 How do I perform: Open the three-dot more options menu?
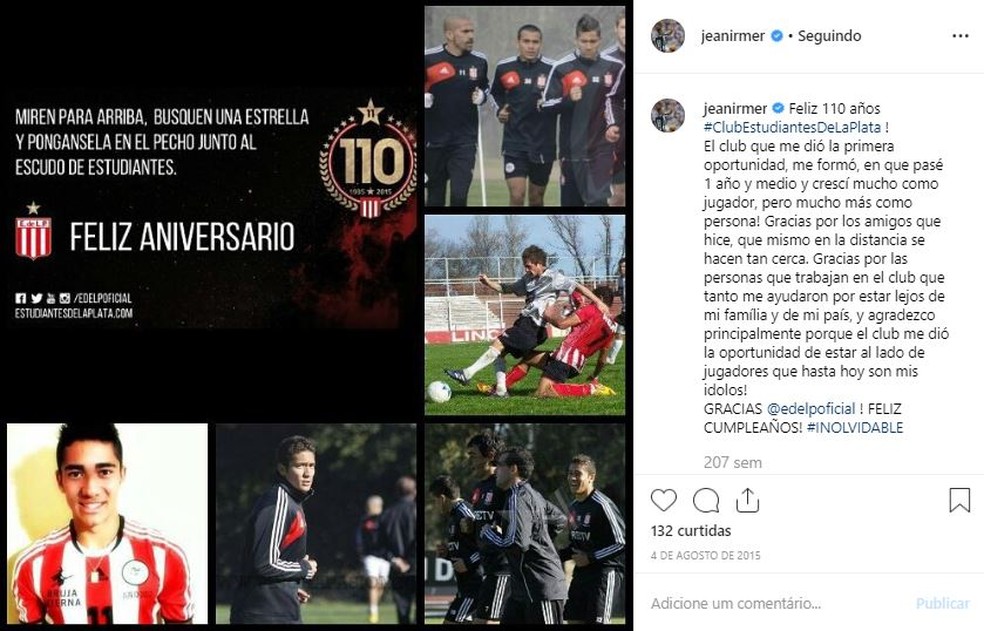[x=960, y=36]
